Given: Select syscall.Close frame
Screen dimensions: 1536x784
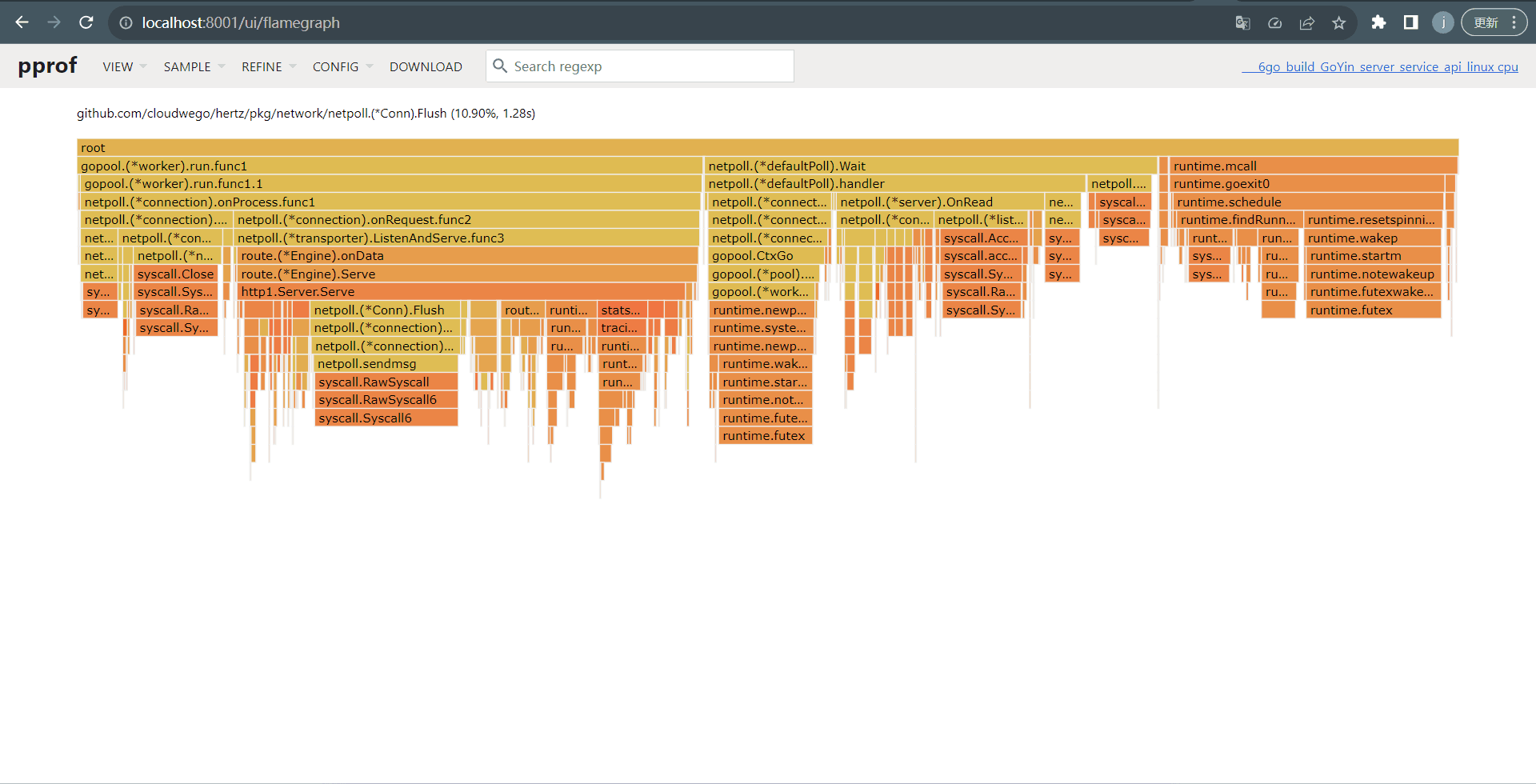Looking at the screenshot, I should click(x=175, y=274).
